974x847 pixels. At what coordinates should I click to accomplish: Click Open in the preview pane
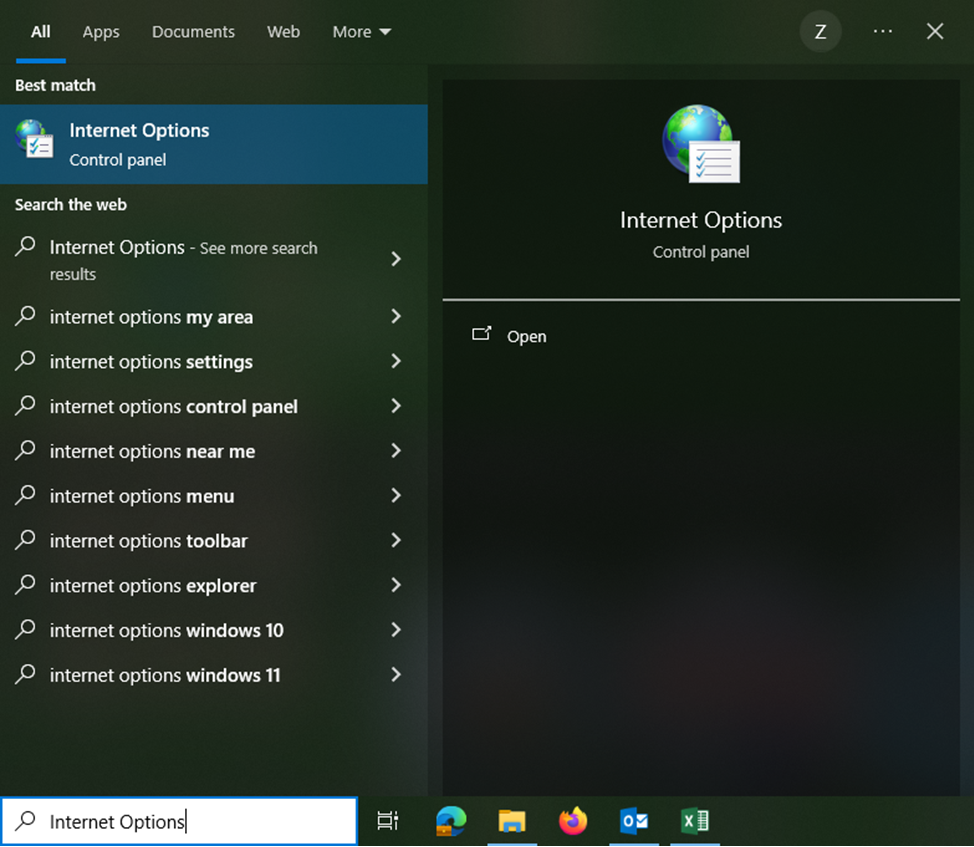tap(526, 336)
